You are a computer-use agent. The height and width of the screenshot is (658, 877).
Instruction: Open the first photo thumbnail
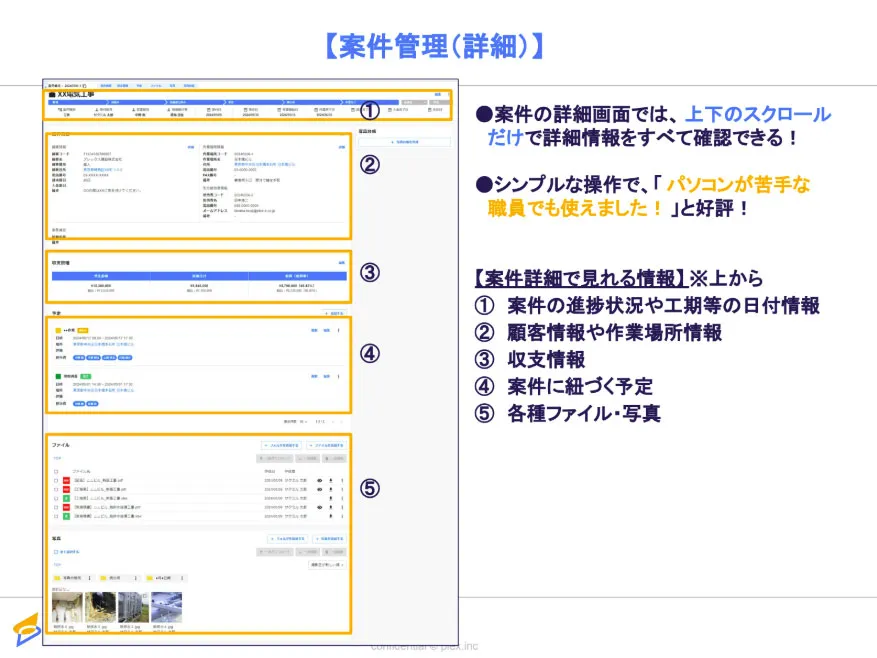pos(67,607)
